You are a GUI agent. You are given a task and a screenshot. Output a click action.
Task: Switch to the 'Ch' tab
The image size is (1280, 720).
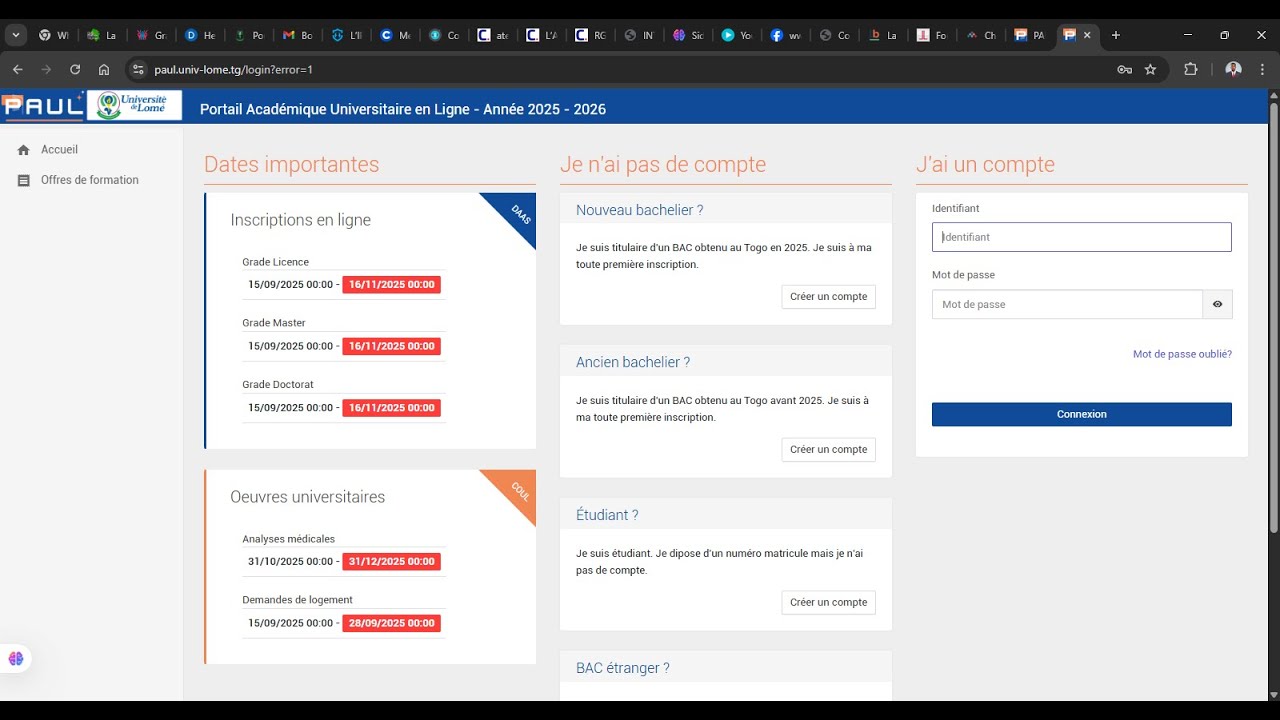981,35
